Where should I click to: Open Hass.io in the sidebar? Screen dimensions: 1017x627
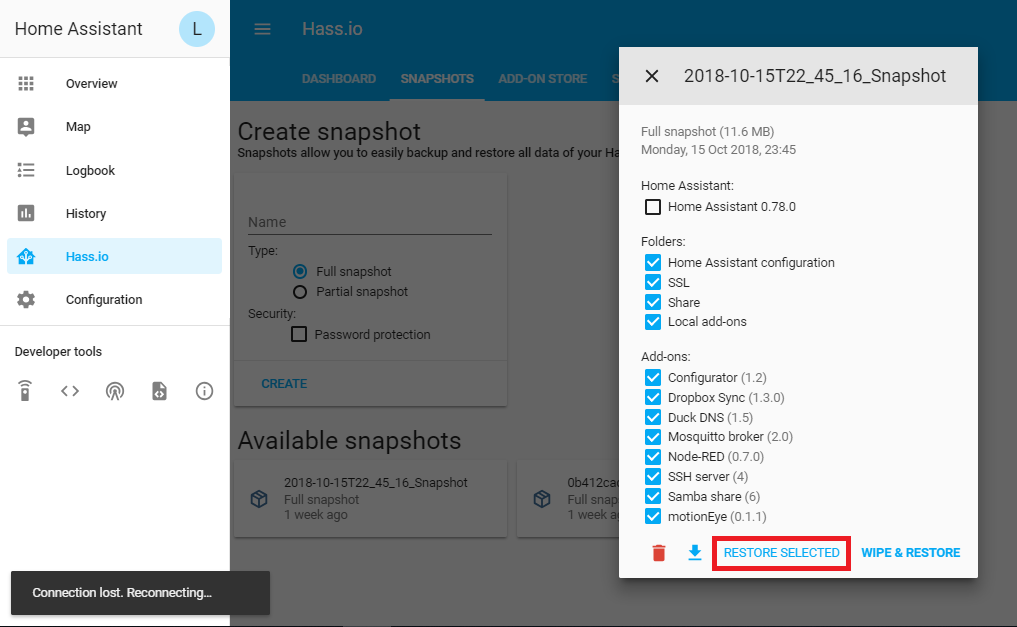[x=115, y=256]
